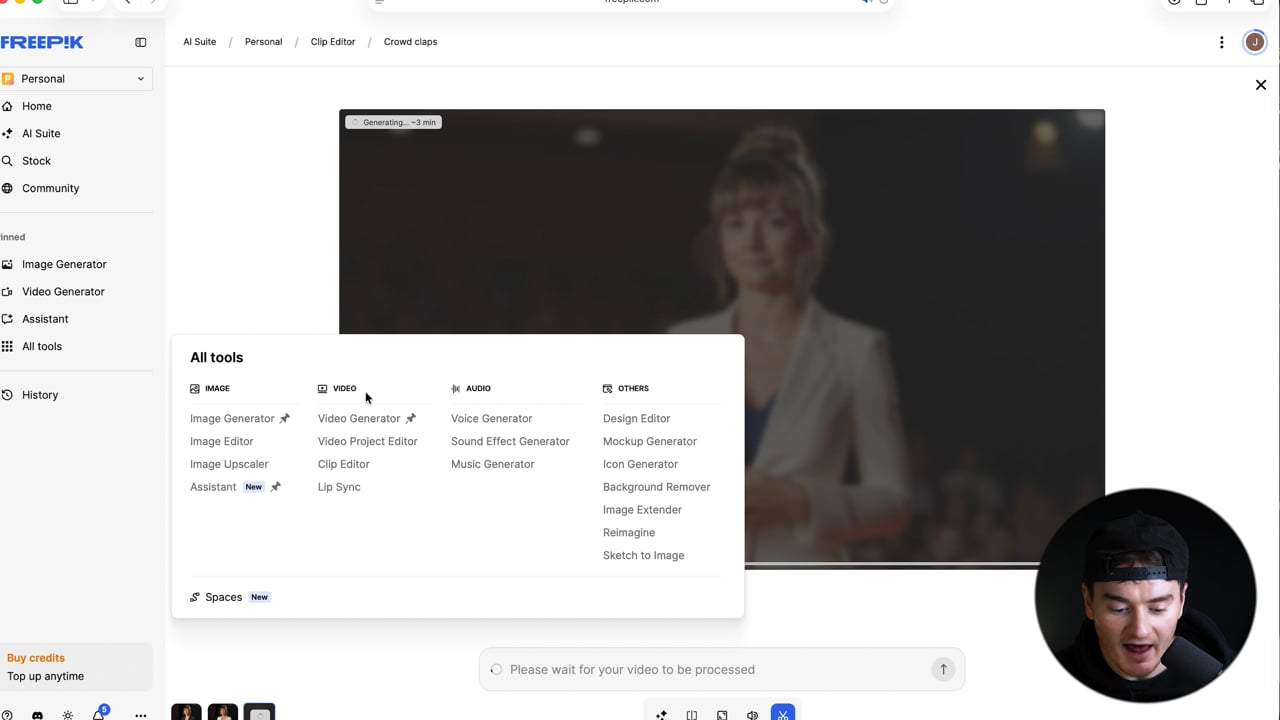
Task: Select Image Editor in All tools
Action: click(x=222, y=442)
